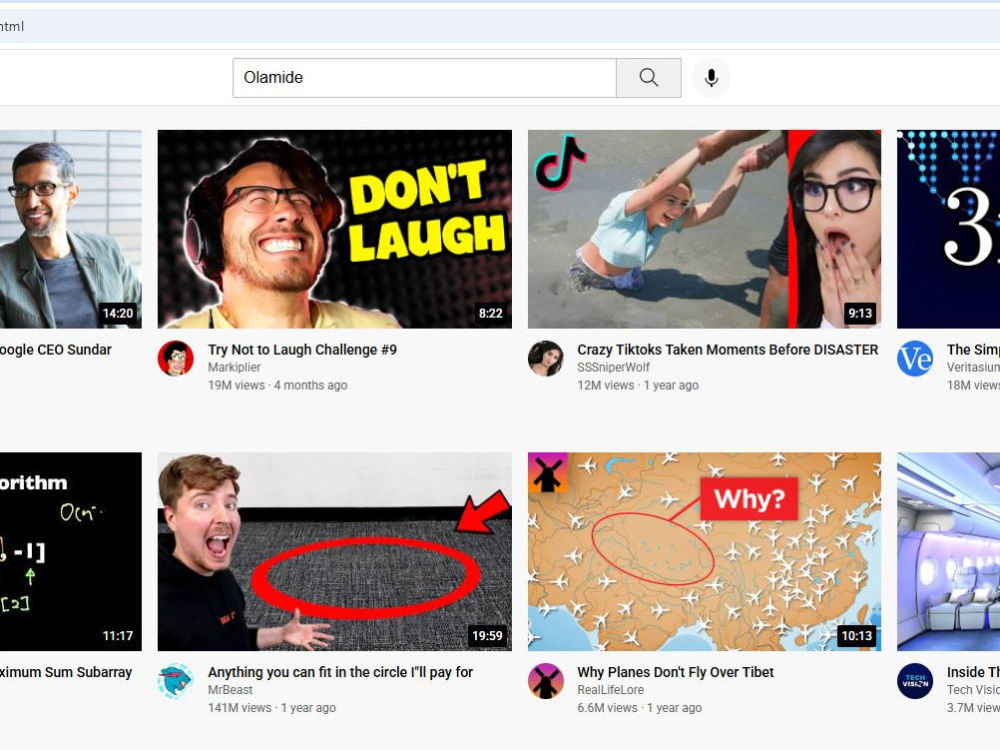Click the browser address bar
Screen dimensions: 1000x750
point(500,26)
